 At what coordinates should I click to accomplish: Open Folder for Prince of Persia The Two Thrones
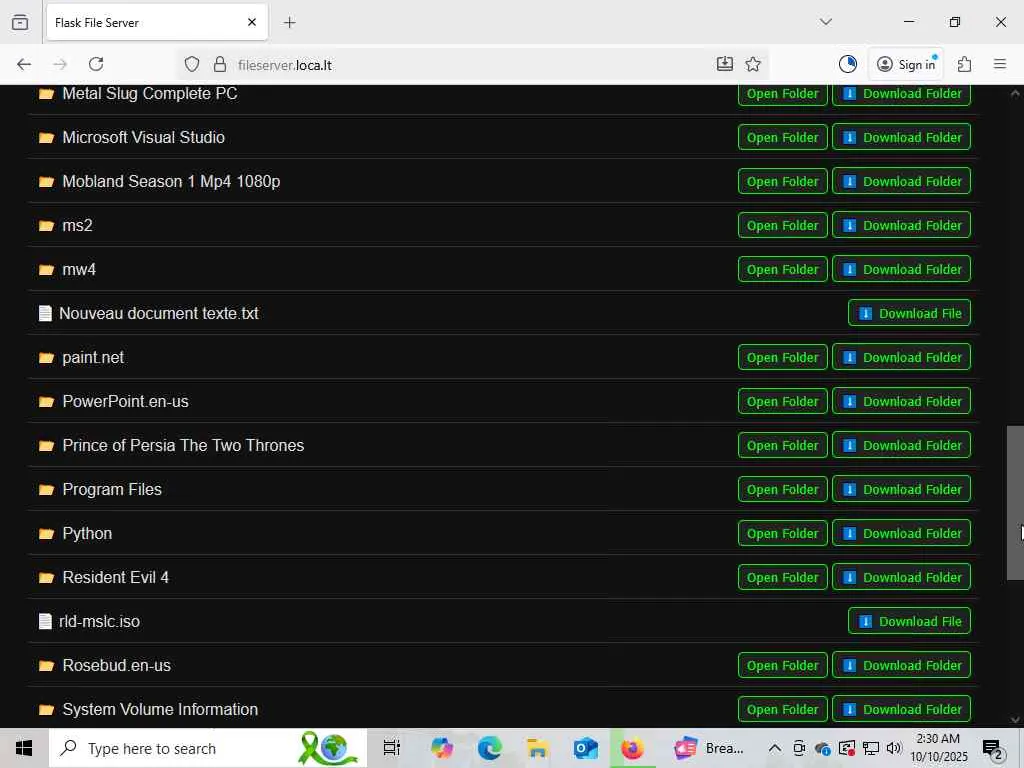click(782, 445)
